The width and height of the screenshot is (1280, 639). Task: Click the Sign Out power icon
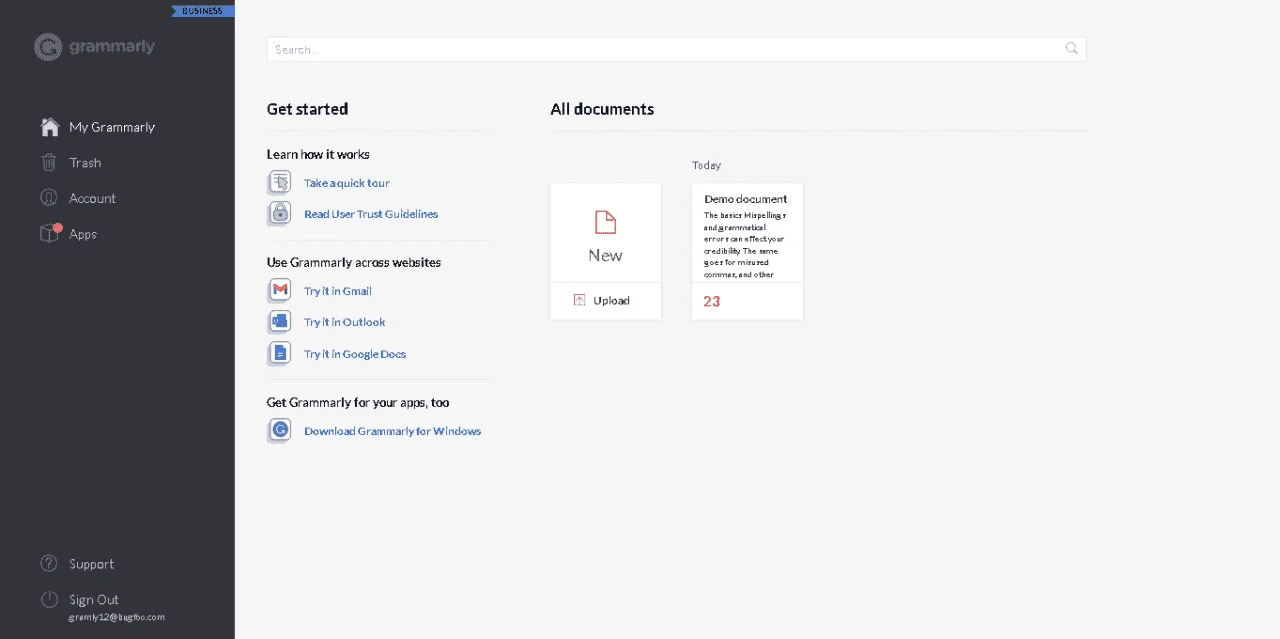[49, 599]
